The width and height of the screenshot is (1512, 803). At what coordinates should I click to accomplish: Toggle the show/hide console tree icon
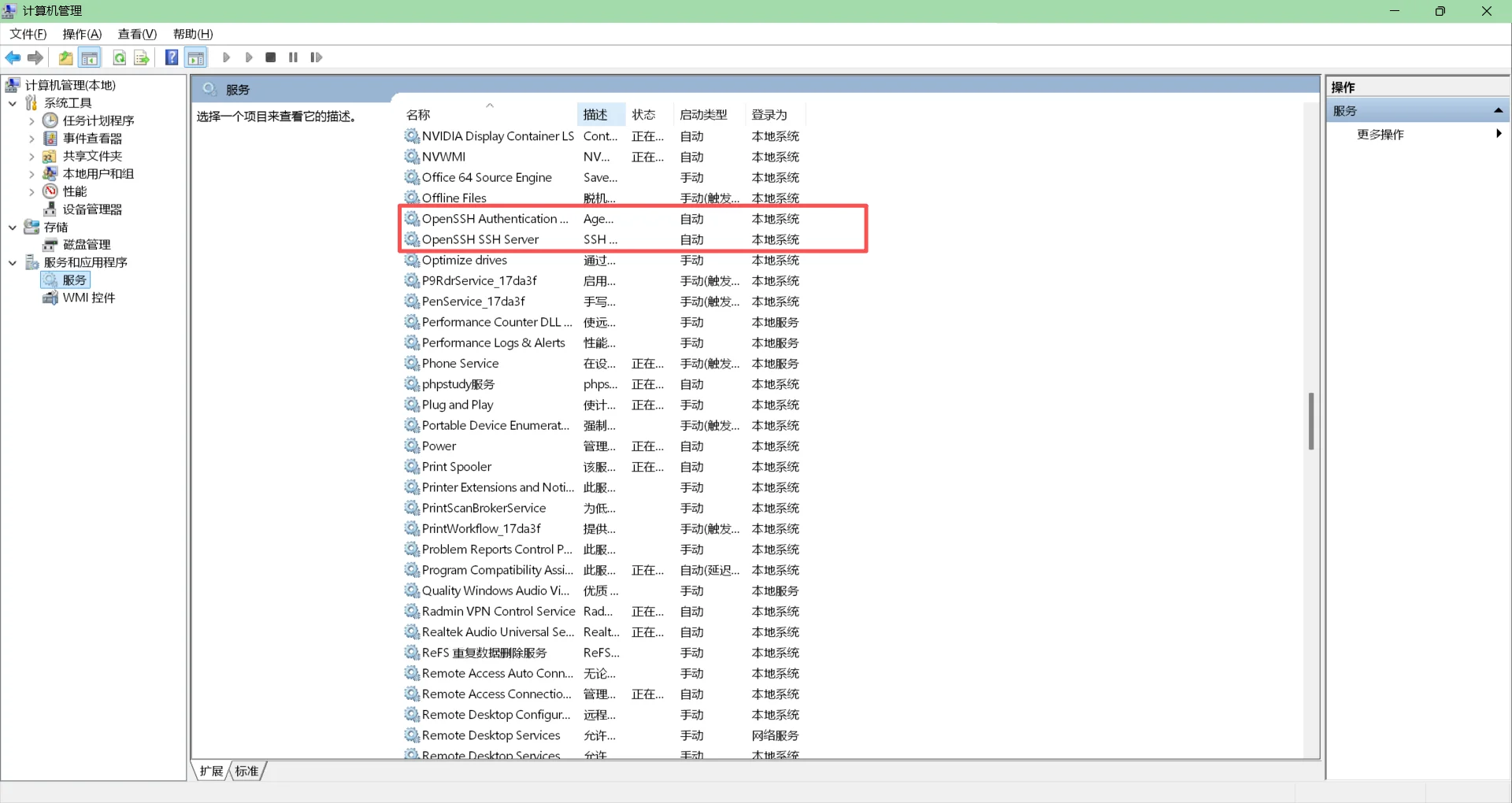(x=90, y=57)
